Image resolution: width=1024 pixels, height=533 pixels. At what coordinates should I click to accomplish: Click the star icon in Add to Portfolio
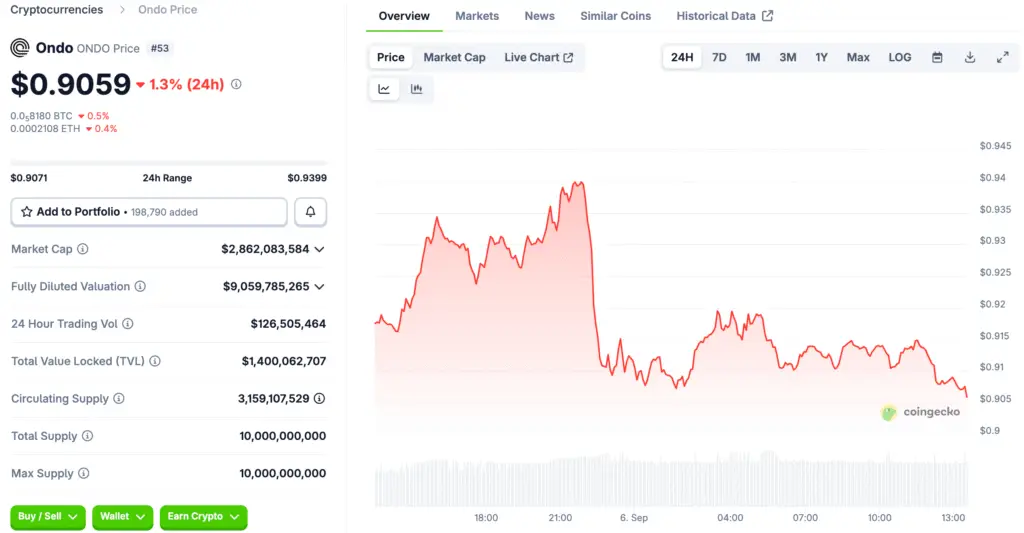click(x=27, y=212)
